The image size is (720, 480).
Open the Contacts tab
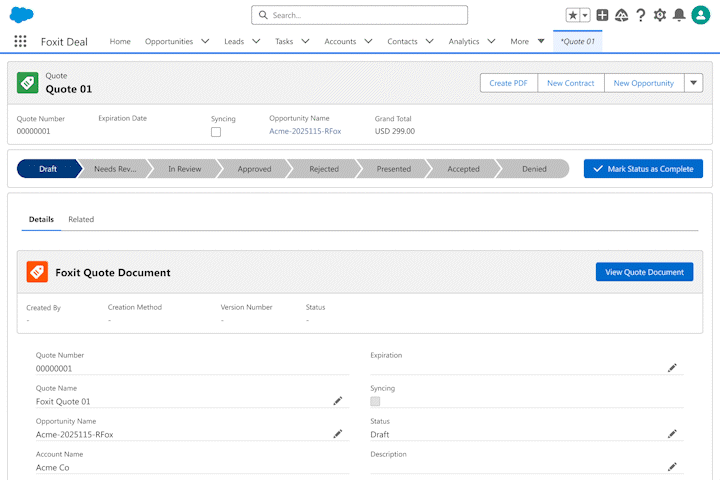pyautogui.click(x=402, y=41)
